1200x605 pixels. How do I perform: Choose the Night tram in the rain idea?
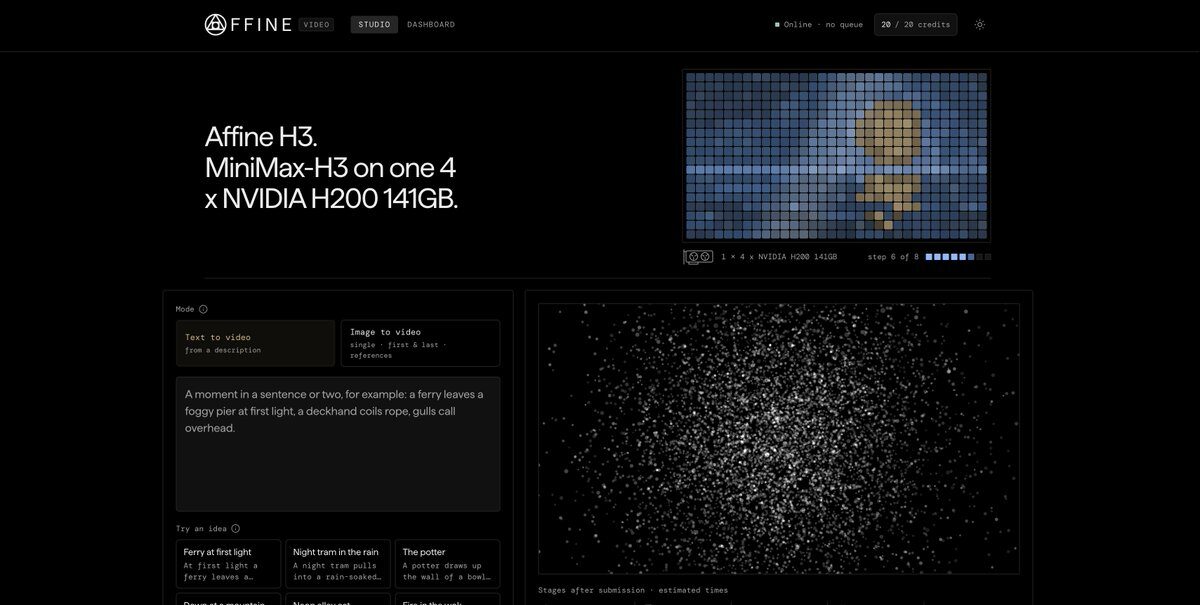pos(338,564)
